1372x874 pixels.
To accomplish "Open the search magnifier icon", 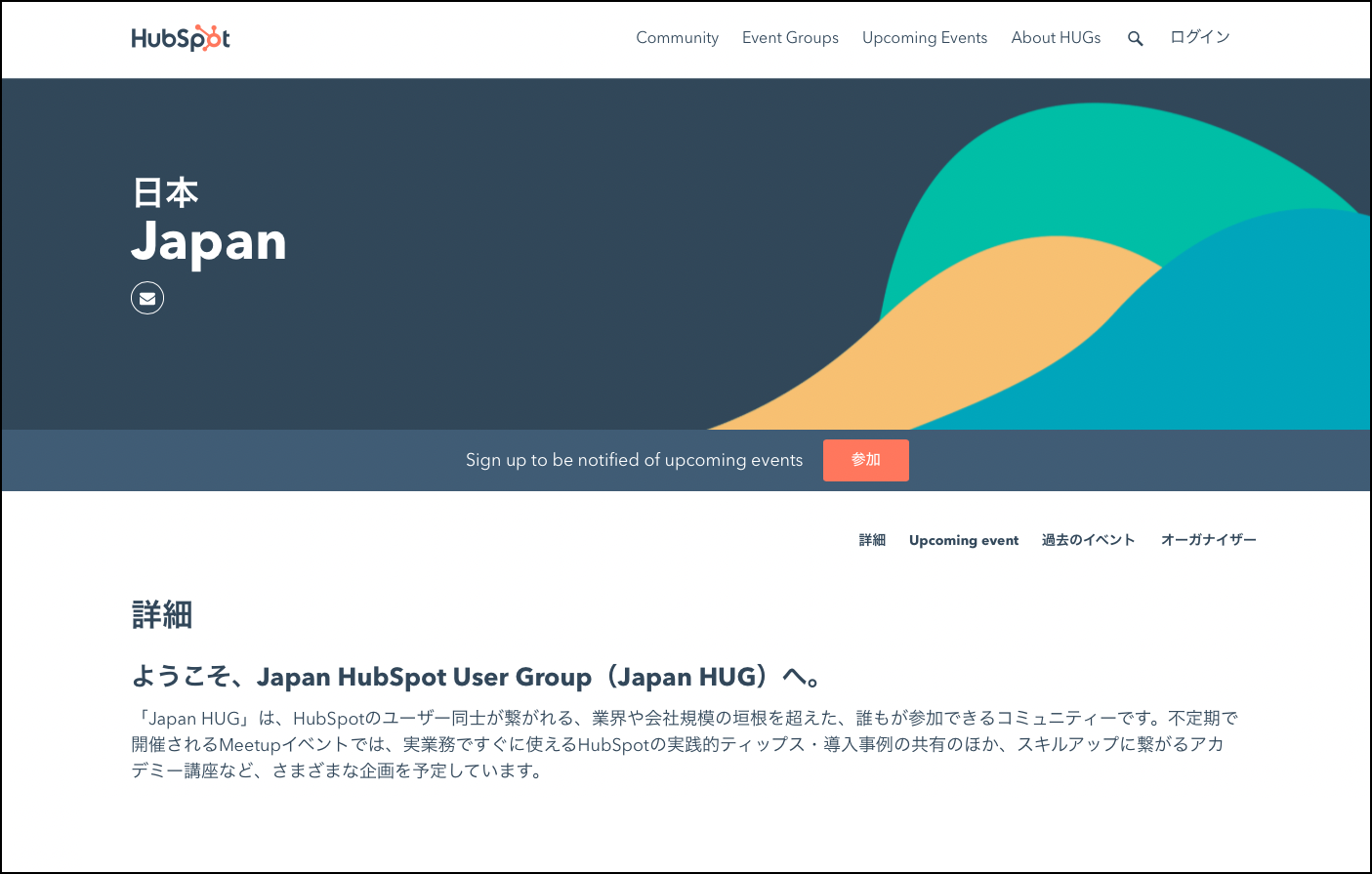I will [x=1135, y=39].
